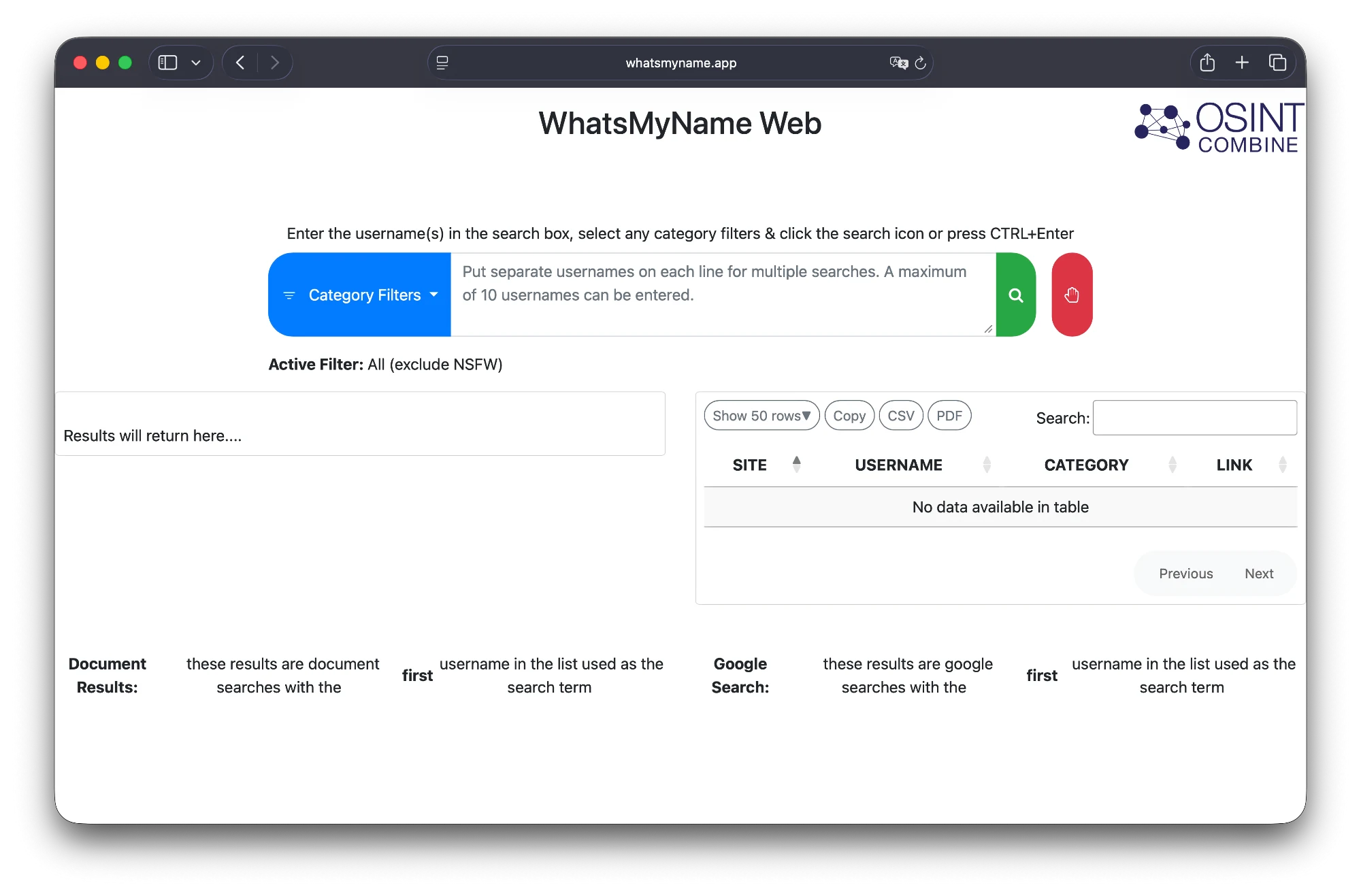Export results with the CSV button
This screenshot has height=896, width=1361.
[x=900, y=416]
